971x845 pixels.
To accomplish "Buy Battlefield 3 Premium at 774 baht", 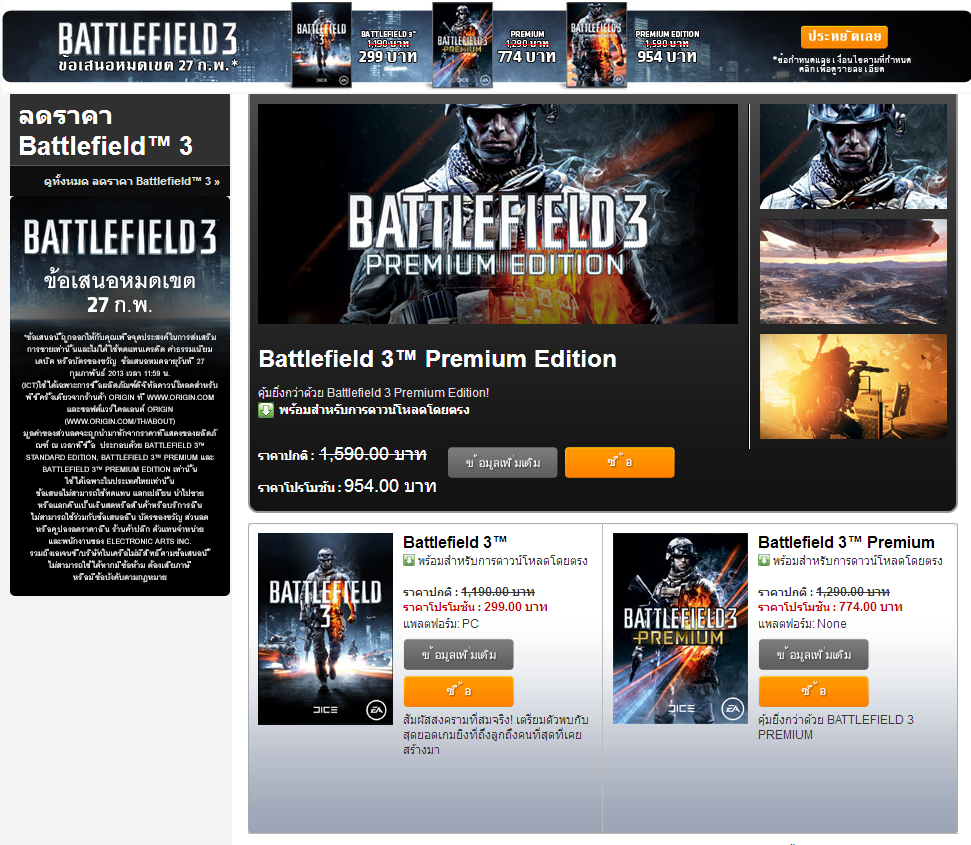I will click(813, 691).
